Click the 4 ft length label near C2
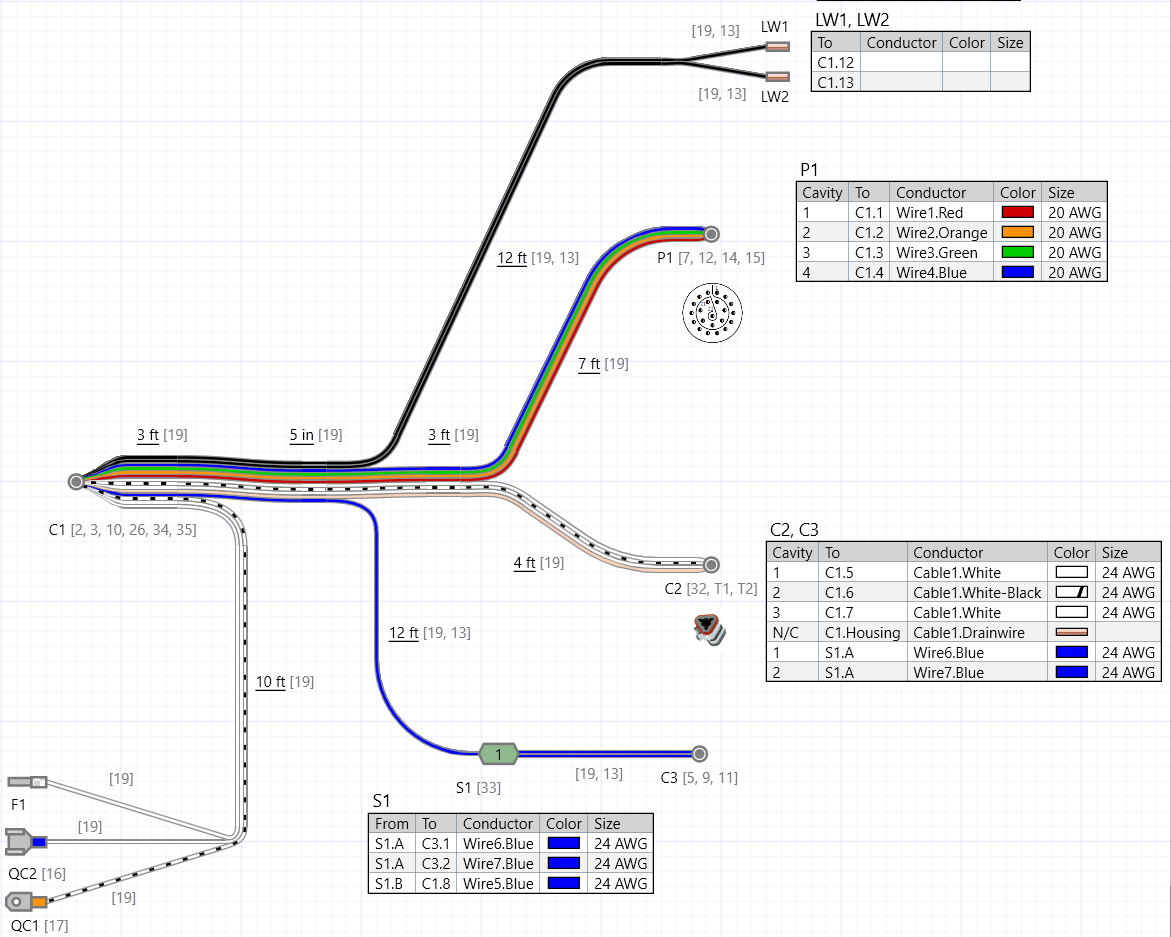 524,563
